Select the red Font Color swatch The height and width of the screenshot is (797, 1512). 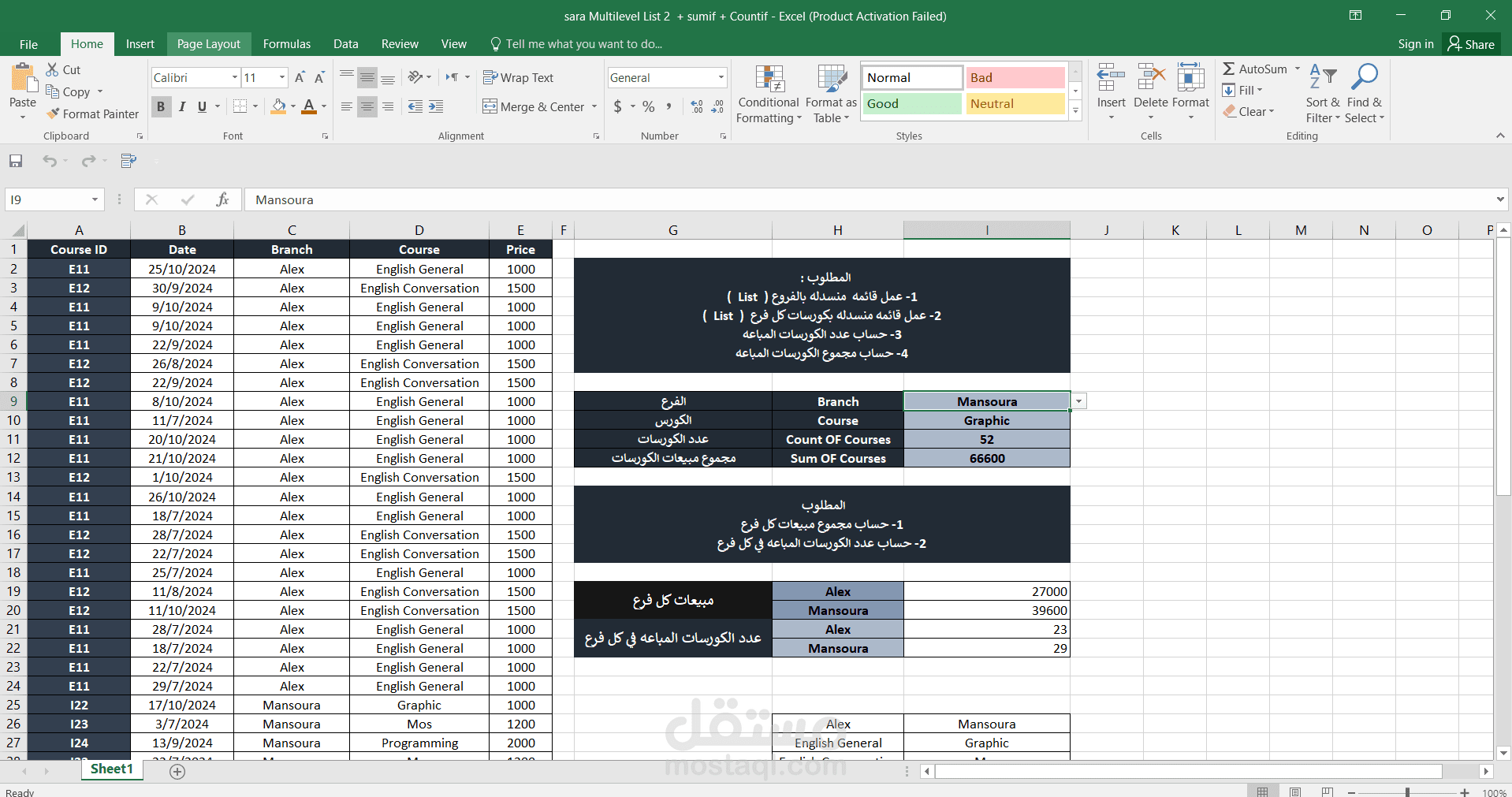tap(308, 112)
